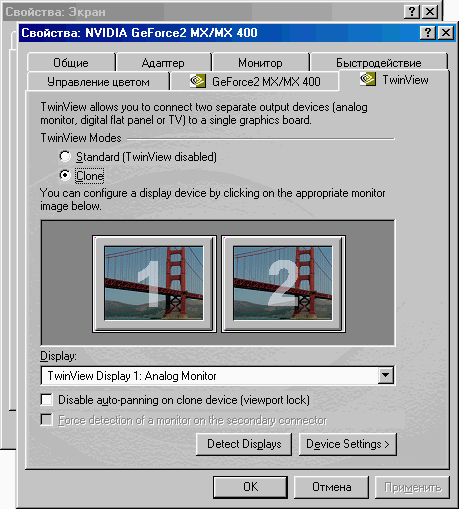The height and width of the screenshot is (509, 459).
Task: Enable Disable auto-panning on clone device checkbox
Action: click(47, 399)
